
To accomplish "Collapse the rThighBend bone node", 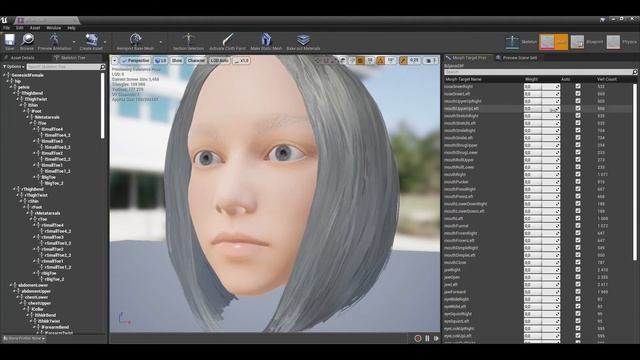I will (15, 189).
